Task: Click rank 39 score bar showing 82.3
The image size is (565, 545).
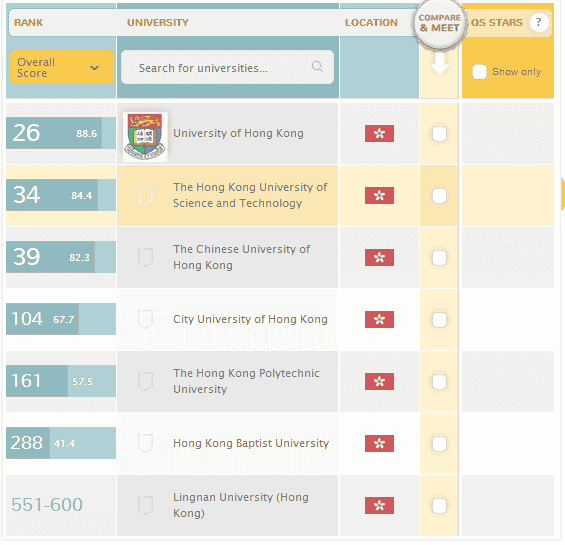Action: (x=61, y=257)
